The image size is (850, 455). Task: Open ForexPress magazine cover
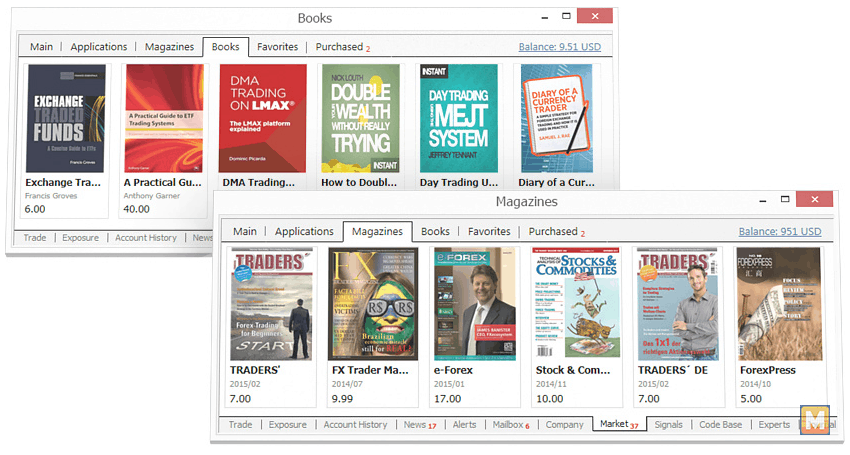[x=780, y=304]
